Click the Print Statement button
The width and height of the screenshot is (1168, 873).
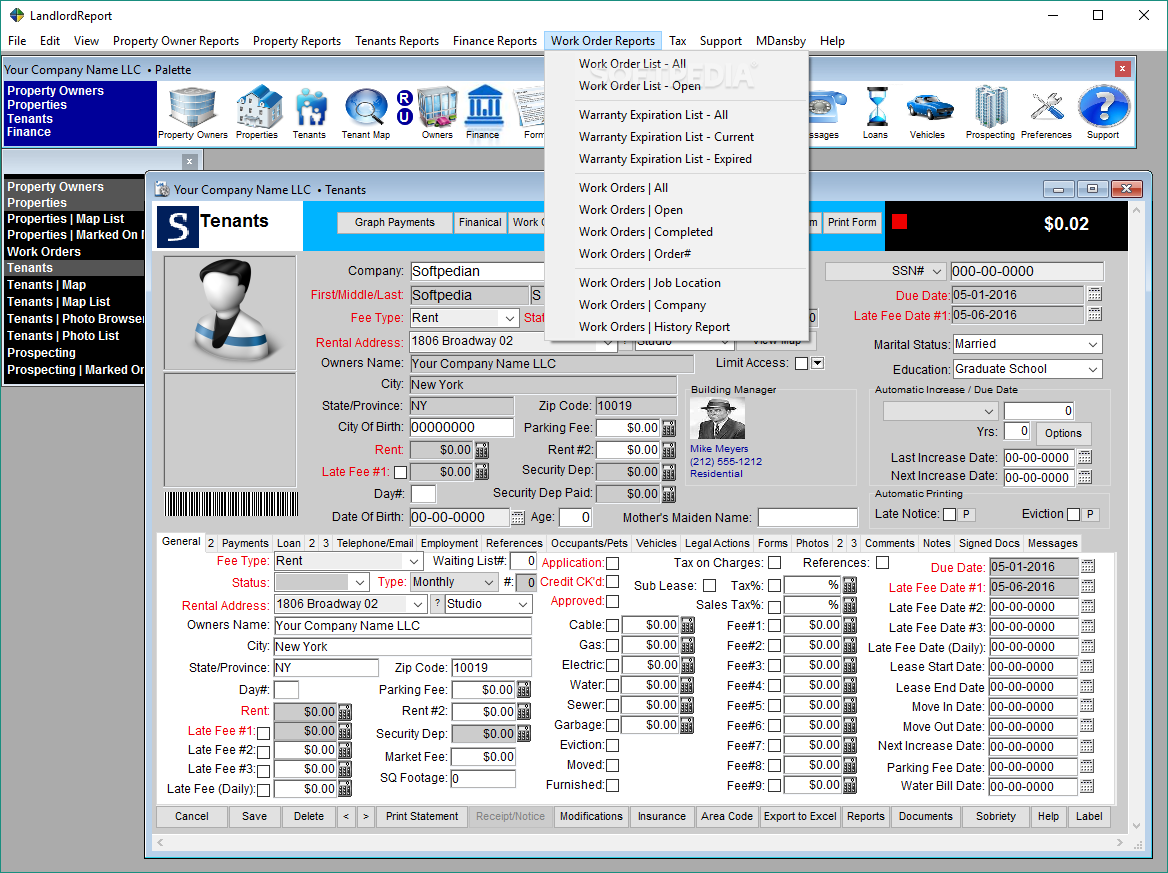pos(422,816)
